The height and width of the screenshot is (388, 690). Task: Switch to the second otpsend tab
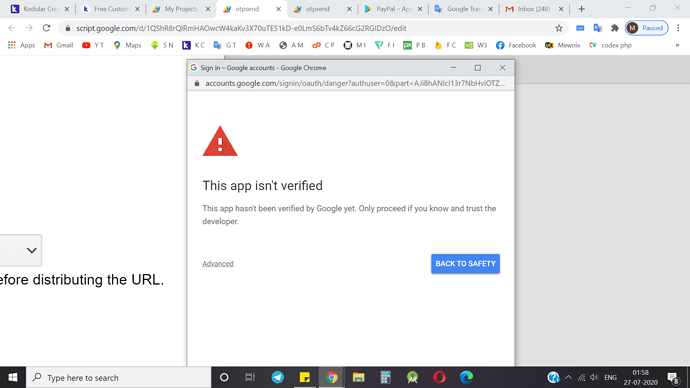(x=323, y=9)
